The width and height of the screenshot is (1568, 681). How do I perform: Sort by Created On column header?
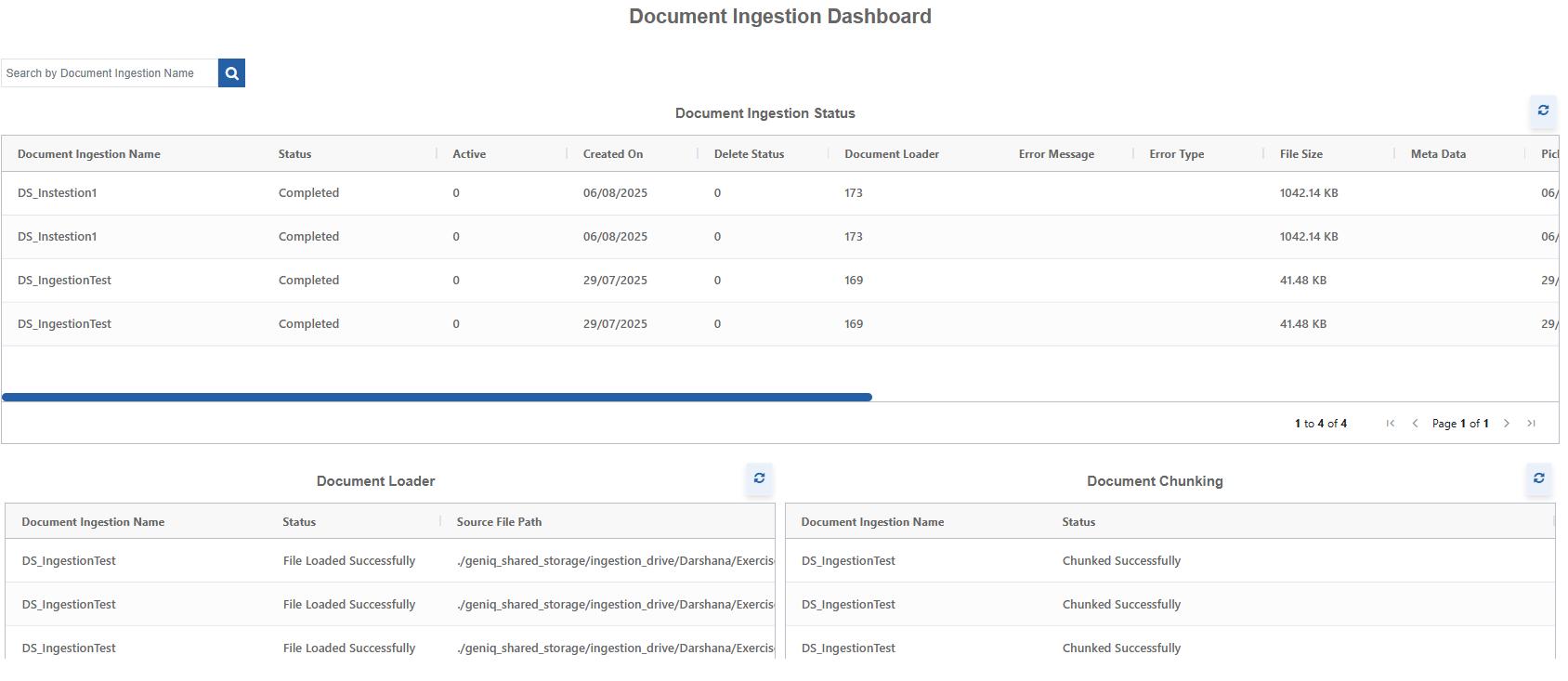pyautogui.click(x=613, y=154)
